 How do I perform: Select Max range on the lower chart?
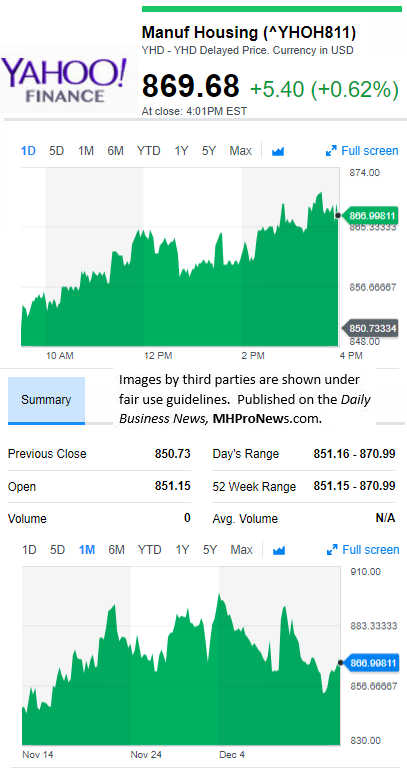[x=241, y=549]
